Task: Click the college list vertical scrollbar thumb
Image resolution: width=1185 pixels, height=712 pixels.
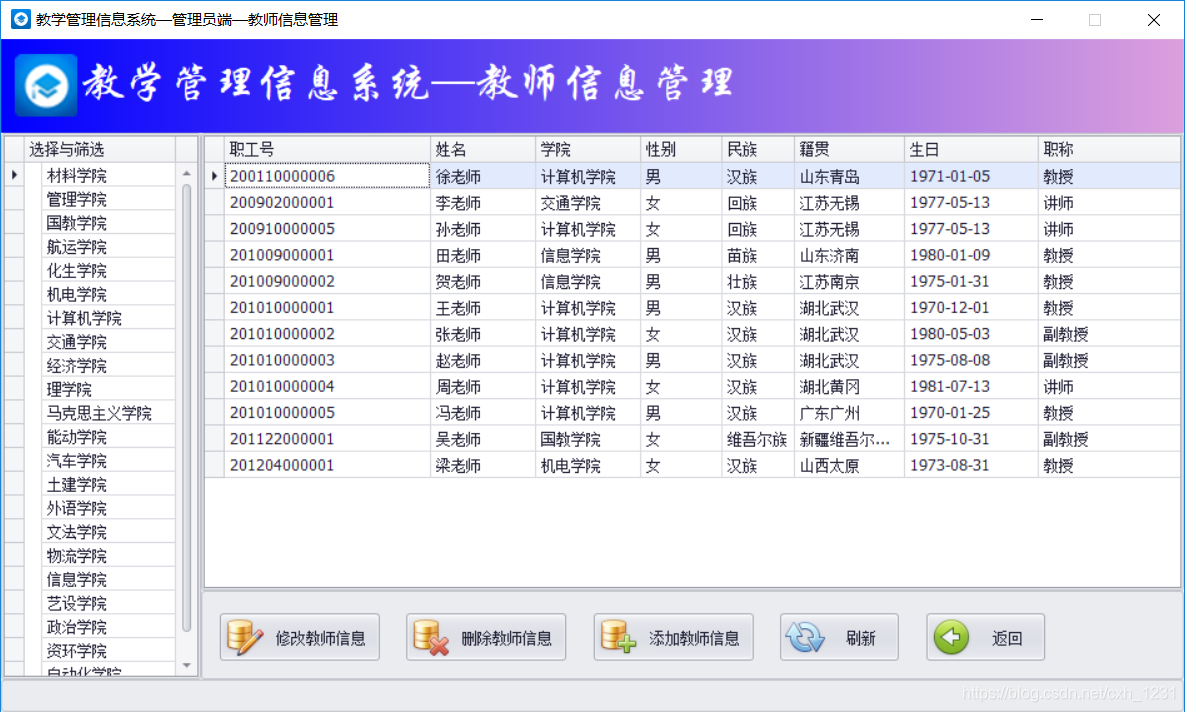Action: (x=187, y=408)
